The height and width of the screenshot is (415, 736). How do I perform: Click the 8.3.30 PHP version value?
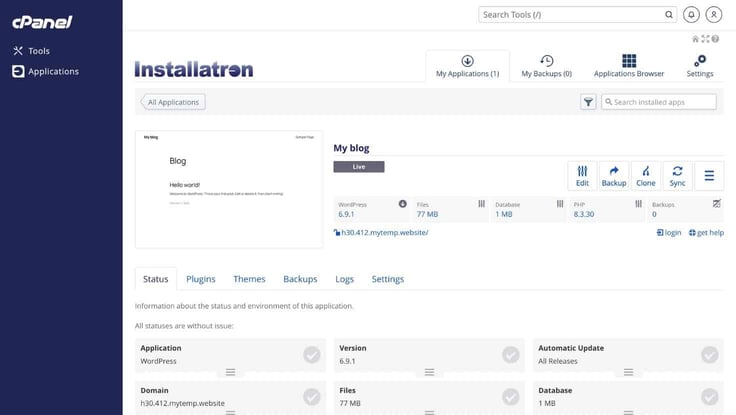click(583, 214)
